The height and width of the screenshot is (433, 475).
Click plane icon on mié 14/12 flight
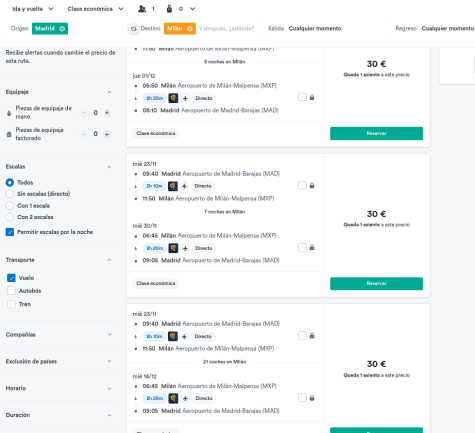(185, 398)
